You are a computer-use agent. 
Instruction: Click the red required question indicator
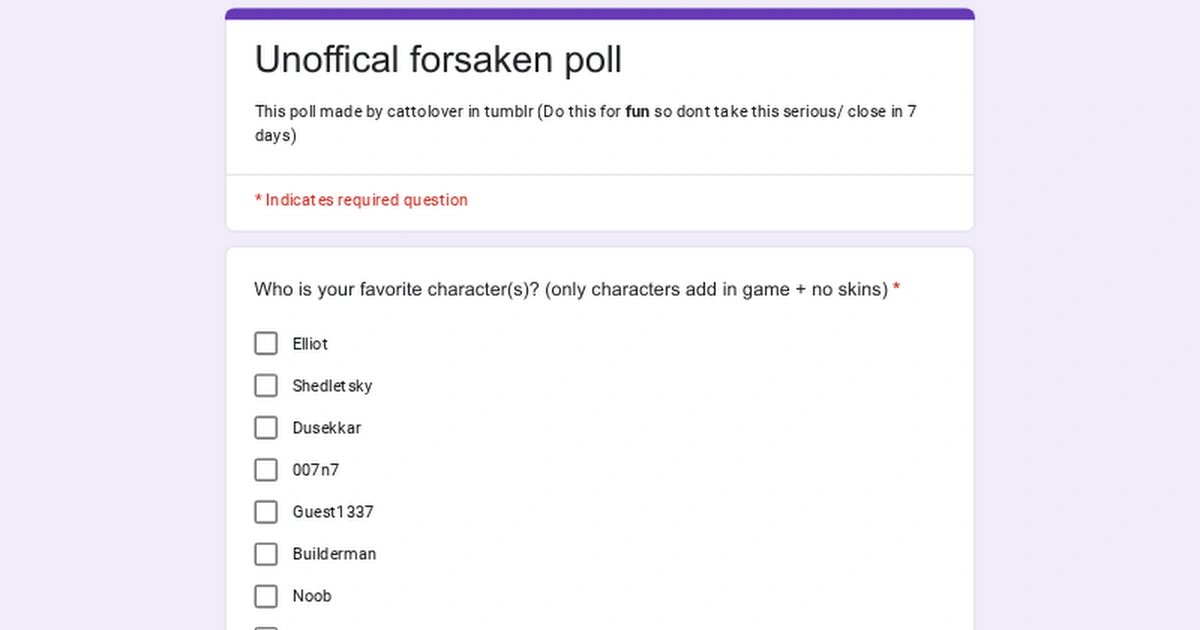point(361,200)
